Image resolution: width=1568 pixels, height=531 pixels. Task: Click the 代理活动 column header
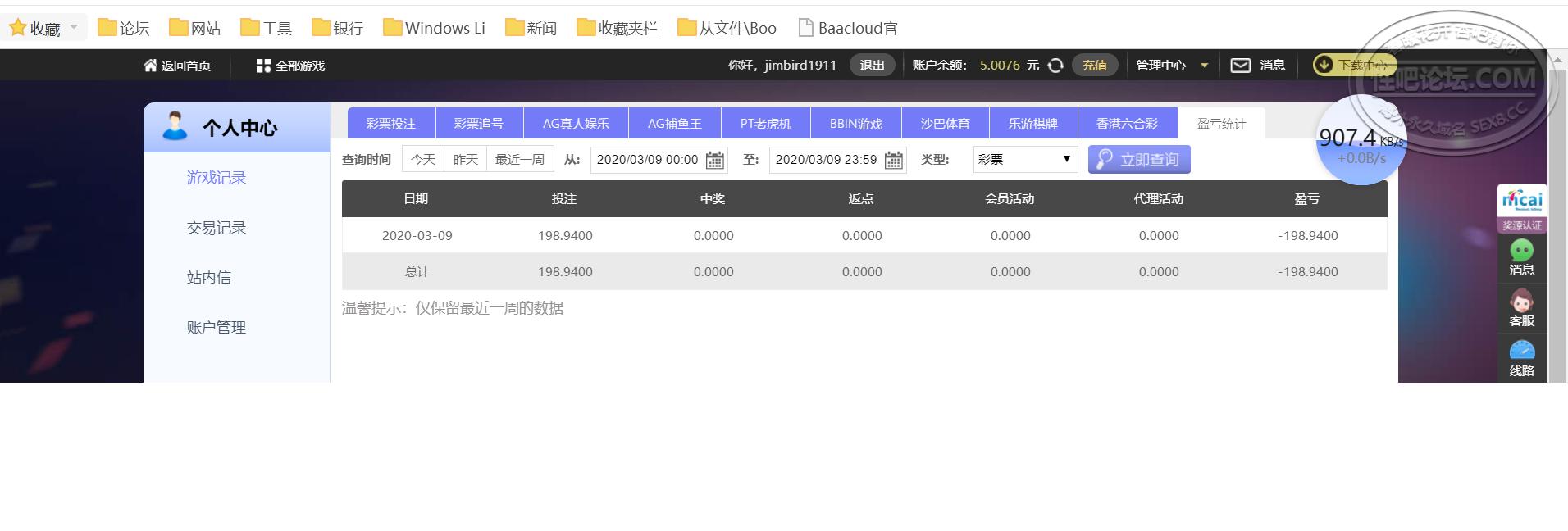pyautogui.click(x=1159, y=199)
